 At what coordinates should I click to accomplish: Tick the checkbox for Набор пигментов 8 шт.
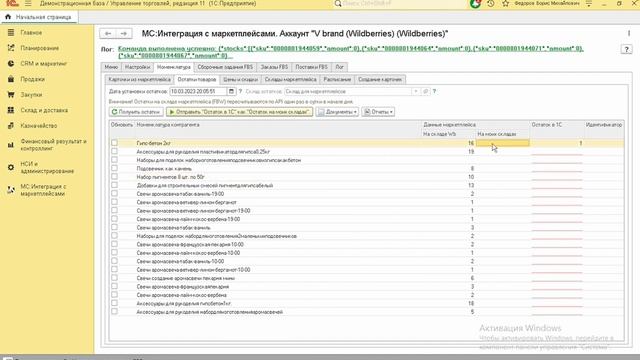coord(114,177)
